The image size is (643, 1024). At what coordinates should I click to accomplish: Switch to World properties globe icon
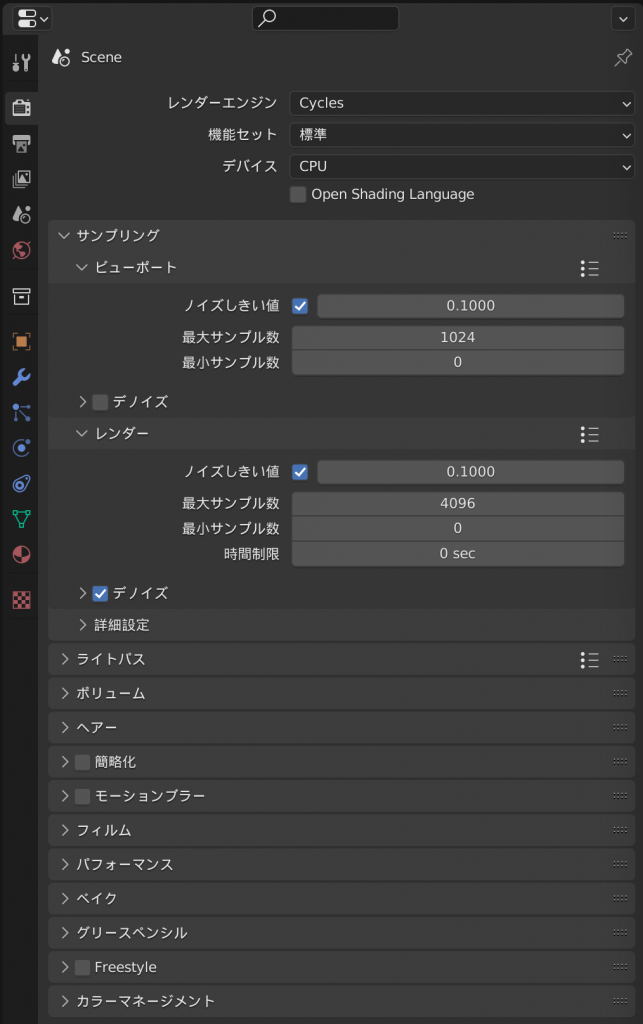tap(22, 250)
